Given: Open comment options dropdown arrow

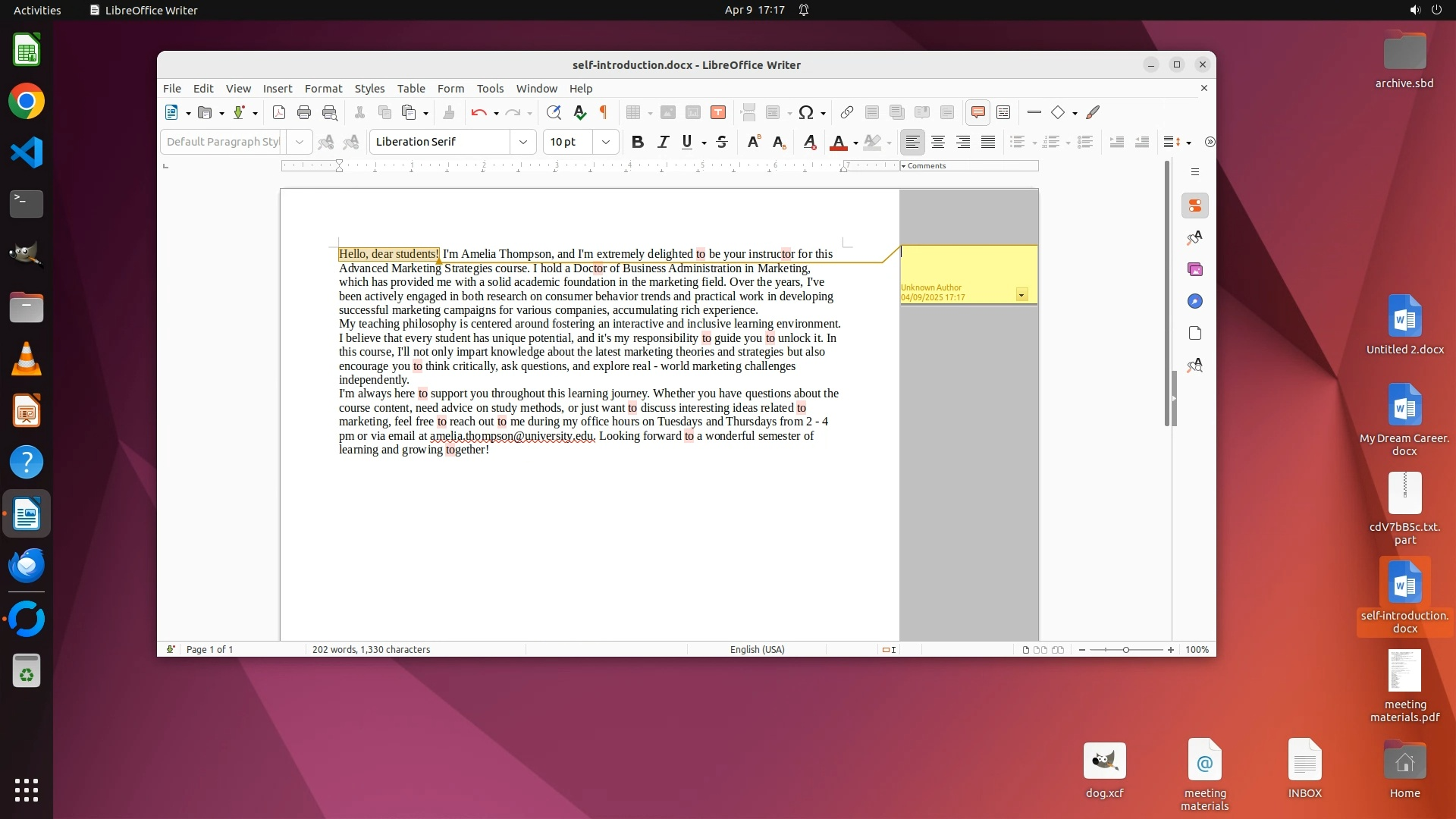Looking at the screenshot, I should click(x=1021, y=295).
